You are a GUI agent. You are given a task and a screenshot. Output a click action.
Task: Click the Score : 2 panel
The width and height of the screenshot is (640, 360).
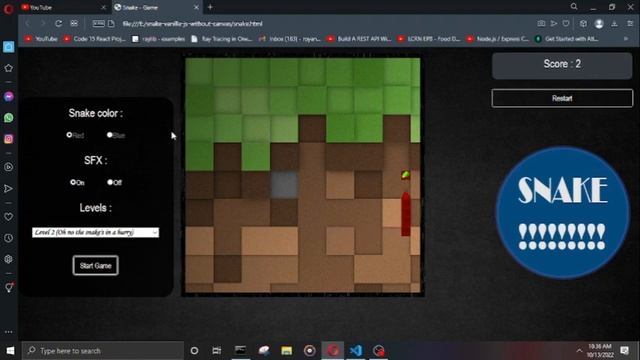(562, 65)
